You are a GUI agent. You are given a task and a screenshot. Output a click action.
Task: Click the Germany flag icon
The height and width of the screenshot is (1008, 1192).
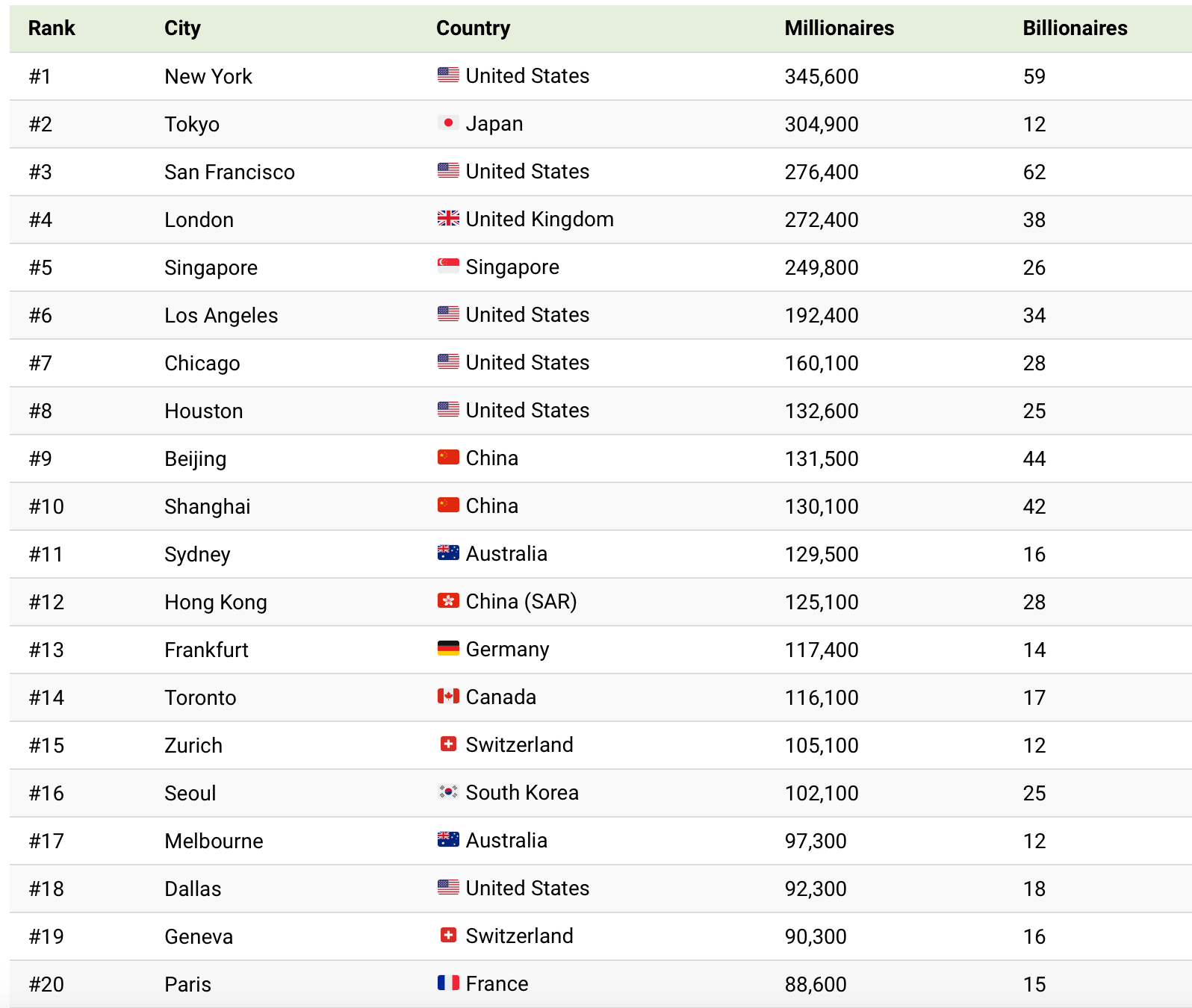(x=448, y=649)
